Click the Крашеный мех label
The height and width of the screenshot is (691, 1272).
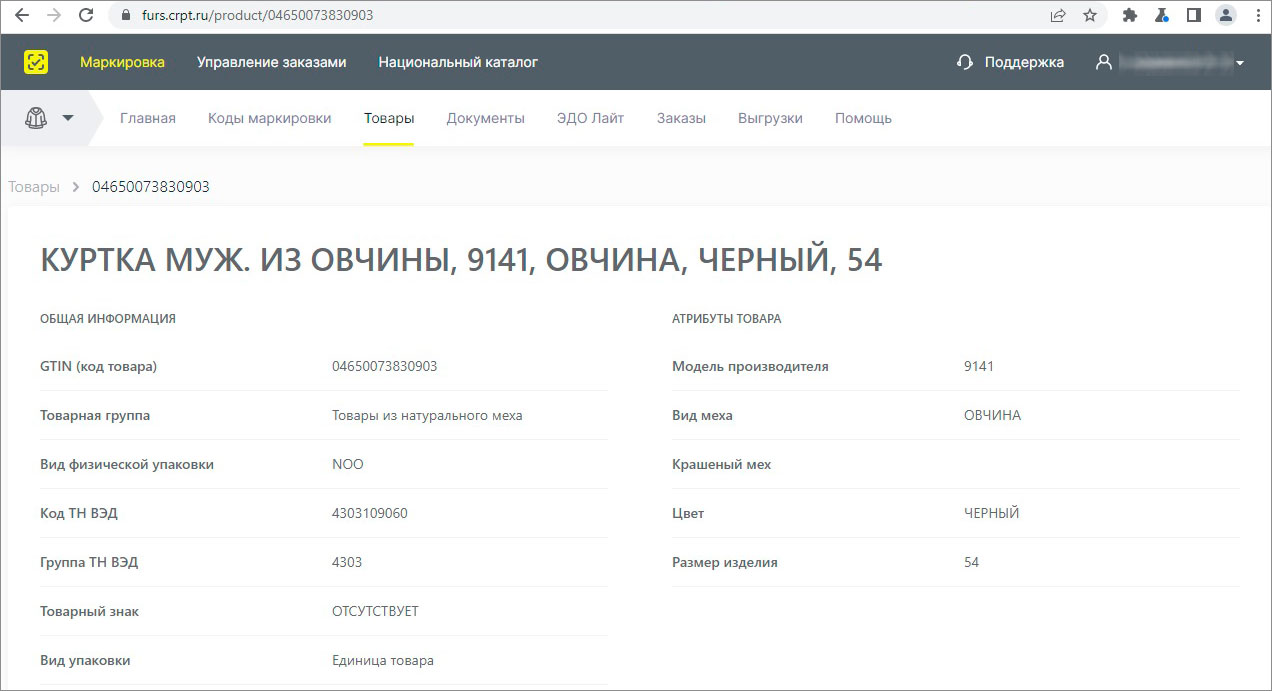pos(722,464)
